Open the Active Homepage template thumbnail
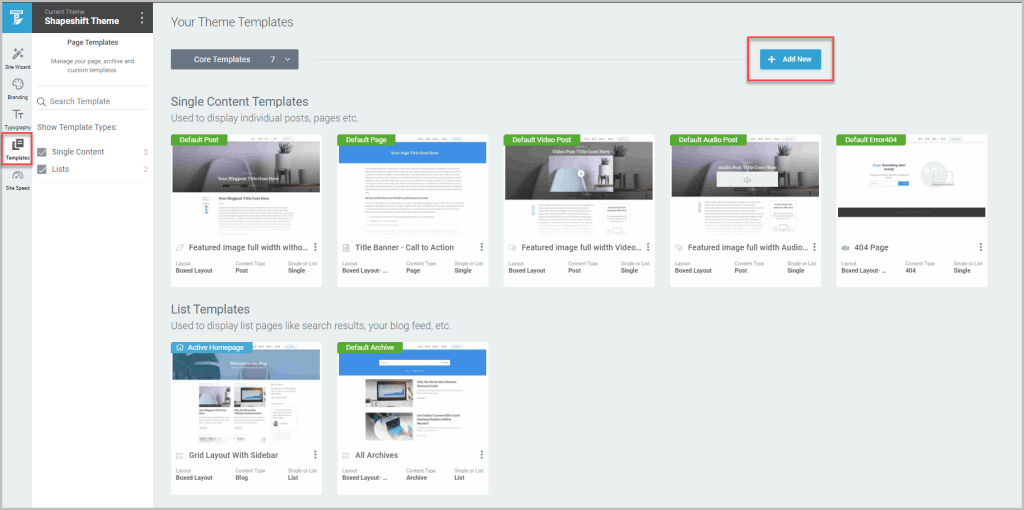The width and height of the screenshot is (1024, 510). click(x=246, y=393)
